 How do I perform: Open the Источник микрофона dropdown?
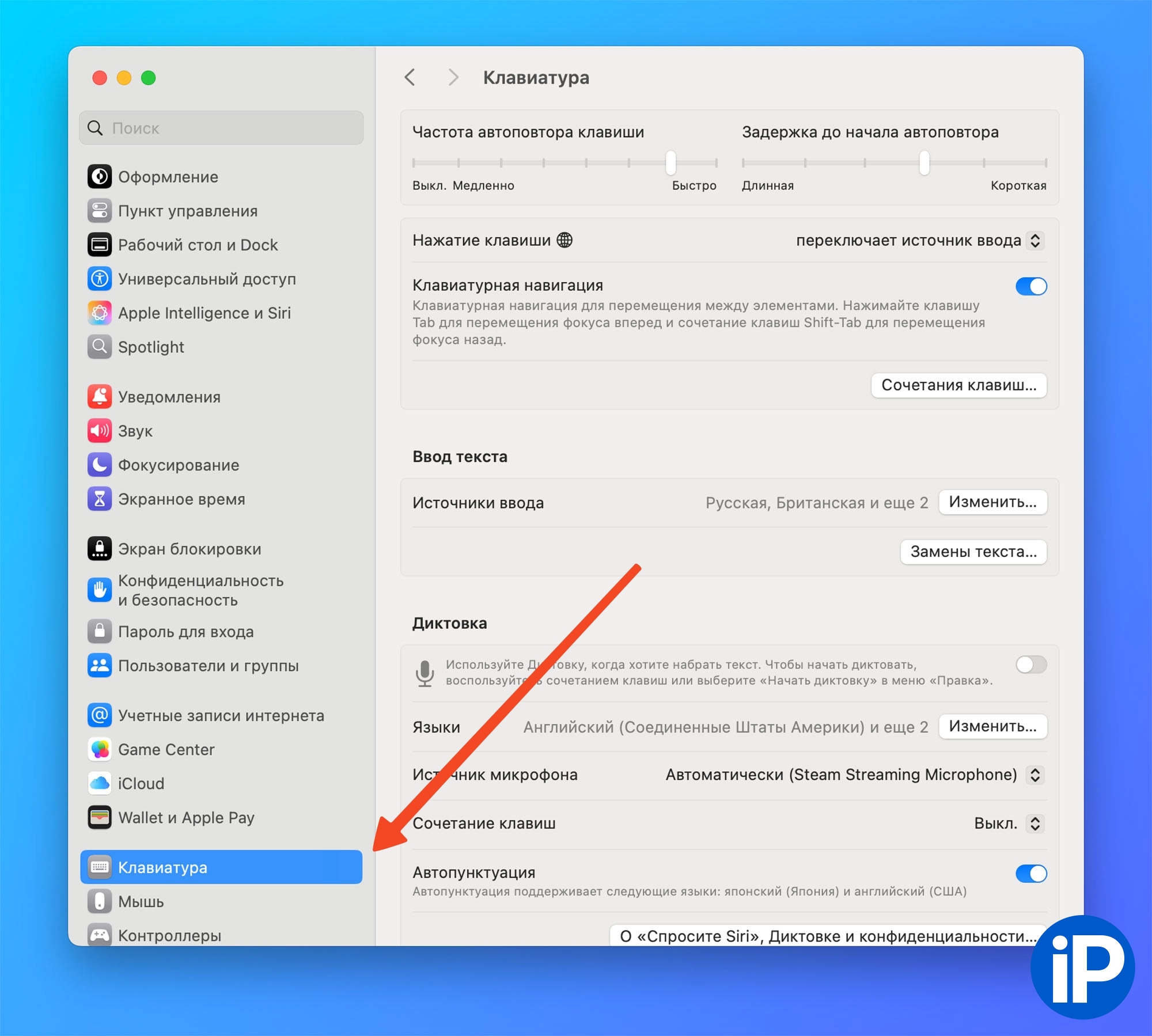point(1034,775)
